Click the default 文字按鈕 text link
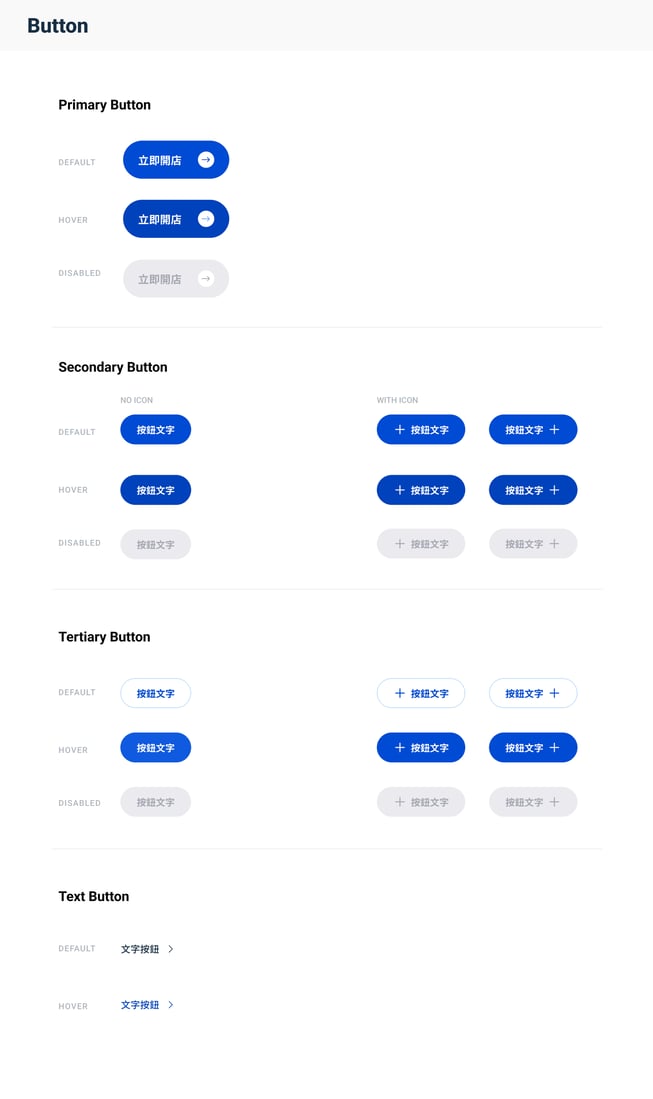653x1099 pixels. pyautogui.click(x=140, y=949)
